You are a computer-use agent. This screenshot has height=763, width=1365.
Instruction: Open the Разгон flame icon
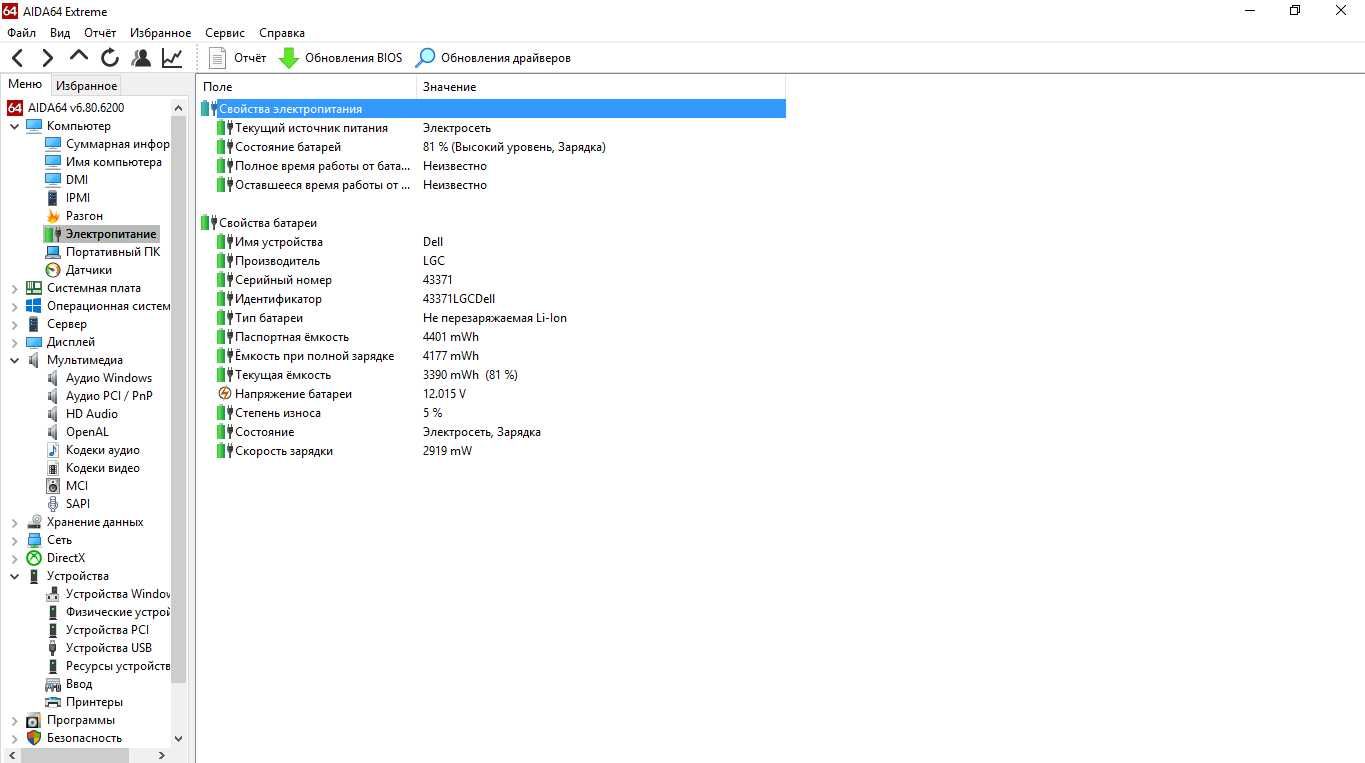coord(53,216)
